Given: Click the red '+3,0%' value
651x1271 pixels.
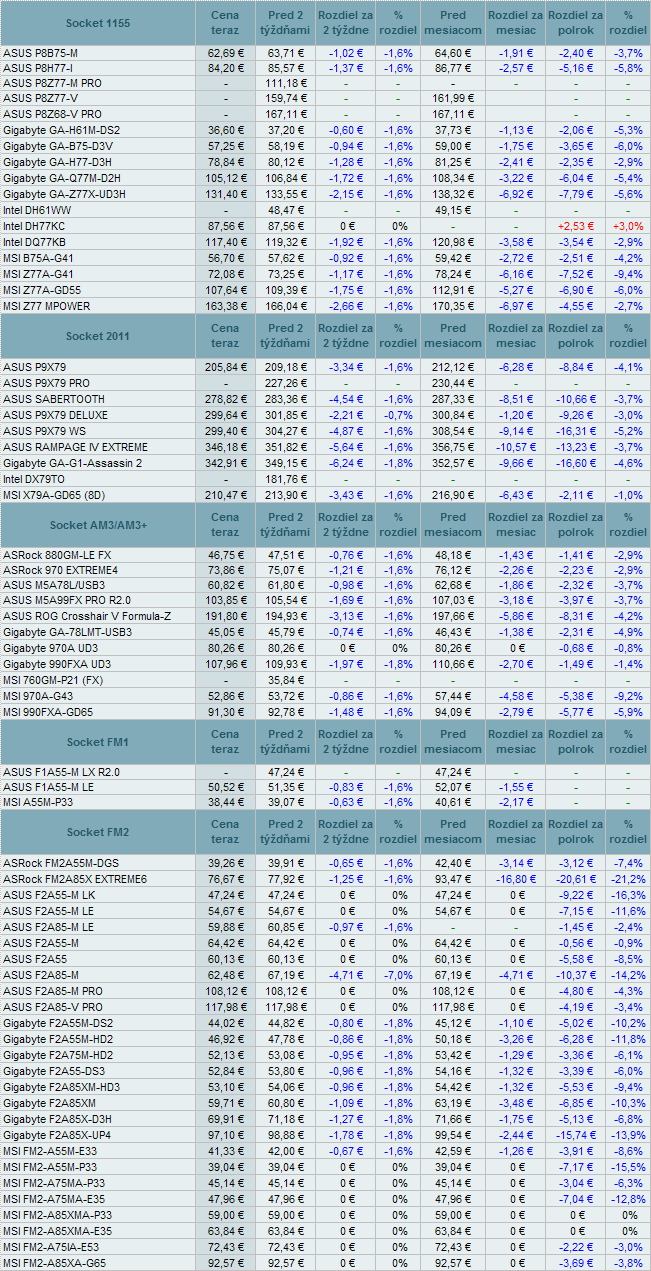Looking at the screenshot, I should point(628,226).
